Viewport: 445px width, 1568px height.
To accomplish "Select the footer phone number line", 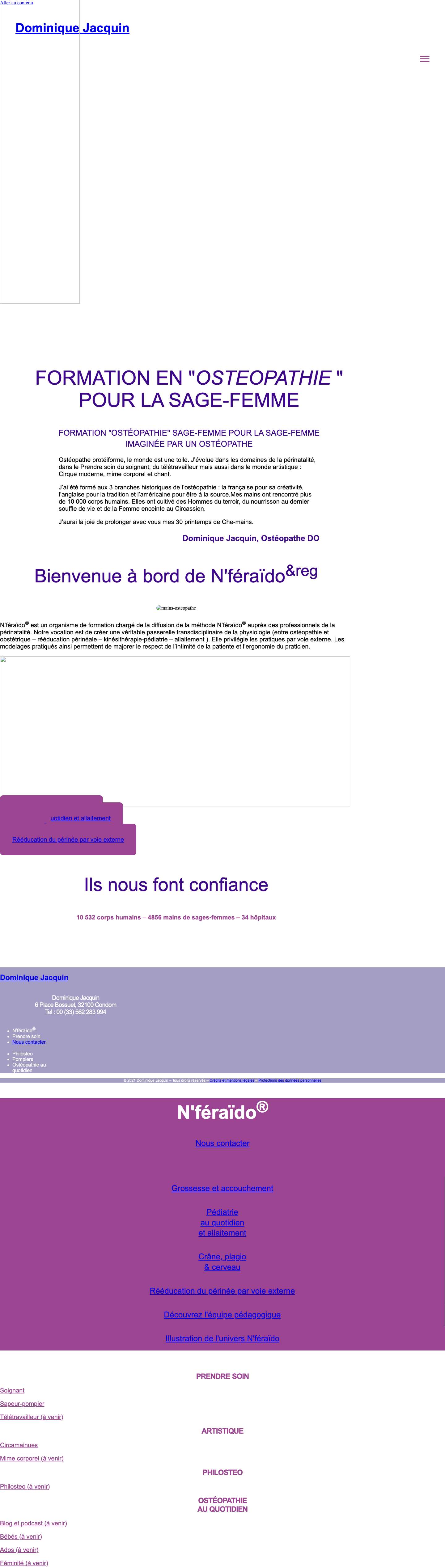I will coord(75,1012).
